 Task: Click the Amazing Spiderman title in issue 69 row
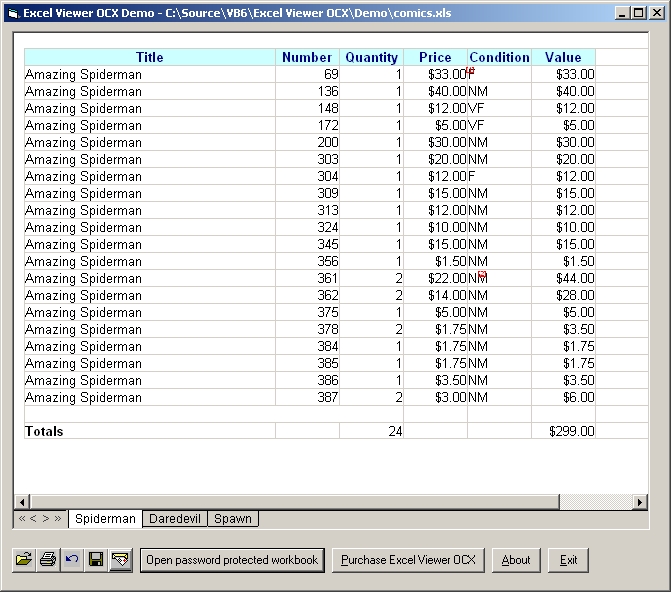pos(150,74)
